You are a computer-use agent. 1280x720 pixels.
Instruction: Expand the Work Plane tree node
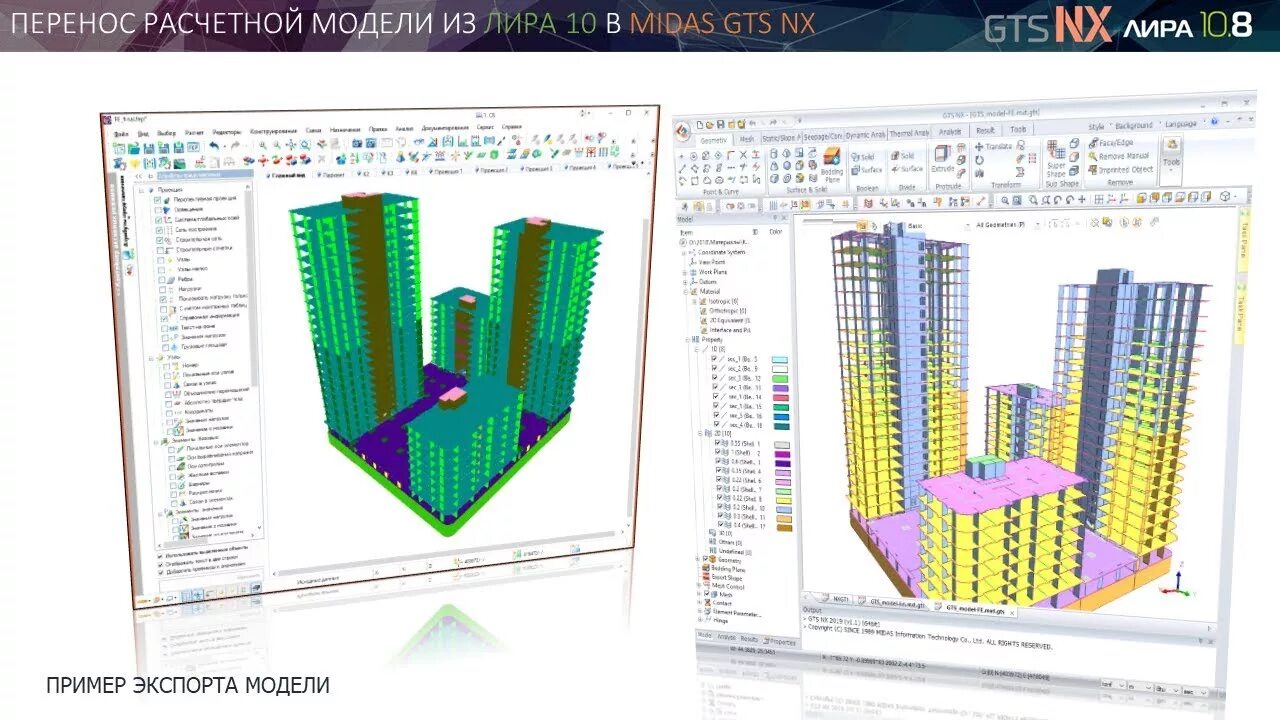(684, 272)
